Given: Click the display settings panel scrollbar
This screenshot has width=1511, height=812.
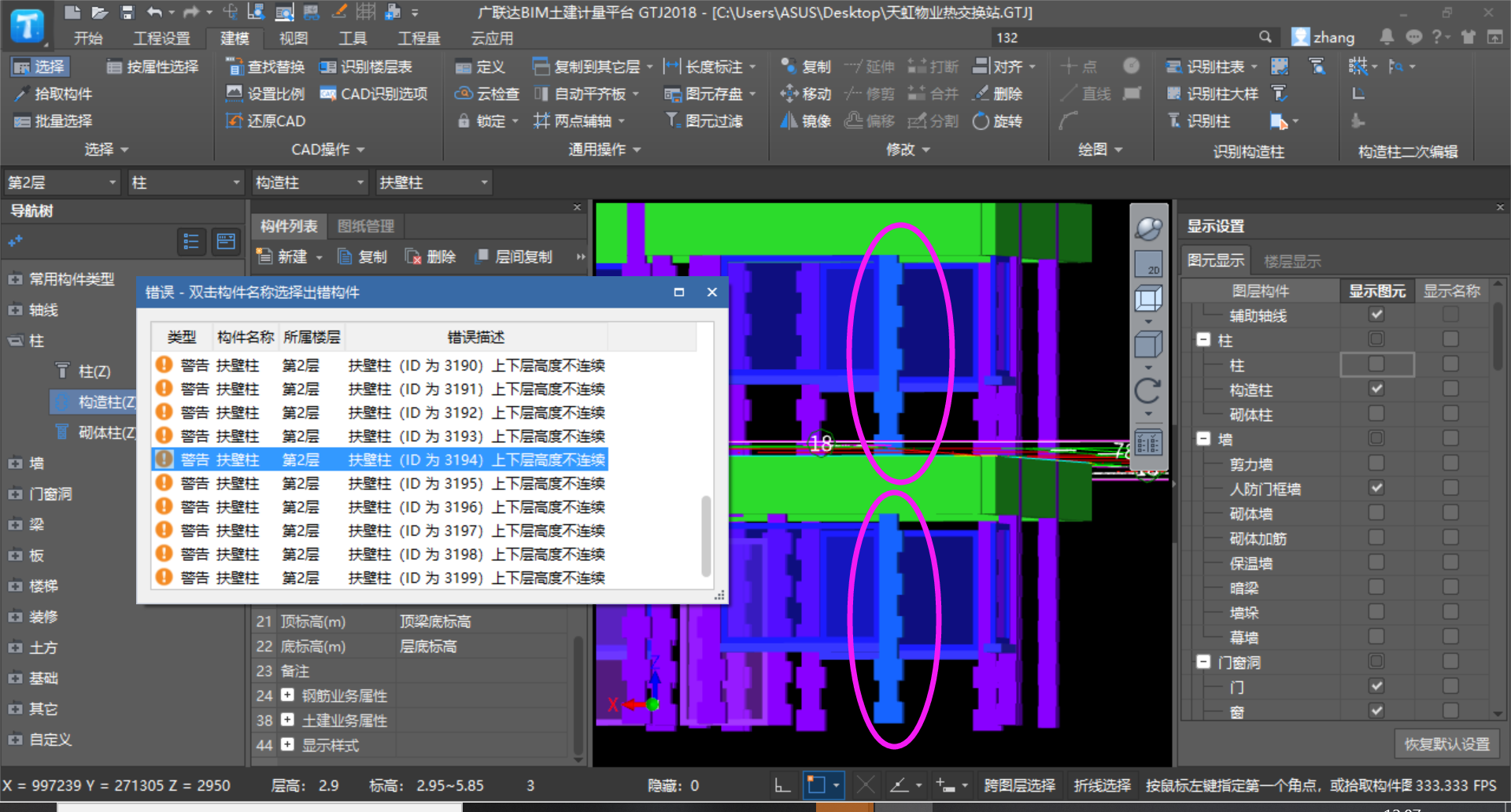Looking at the screenshot, I should [x=1498, y=338].
